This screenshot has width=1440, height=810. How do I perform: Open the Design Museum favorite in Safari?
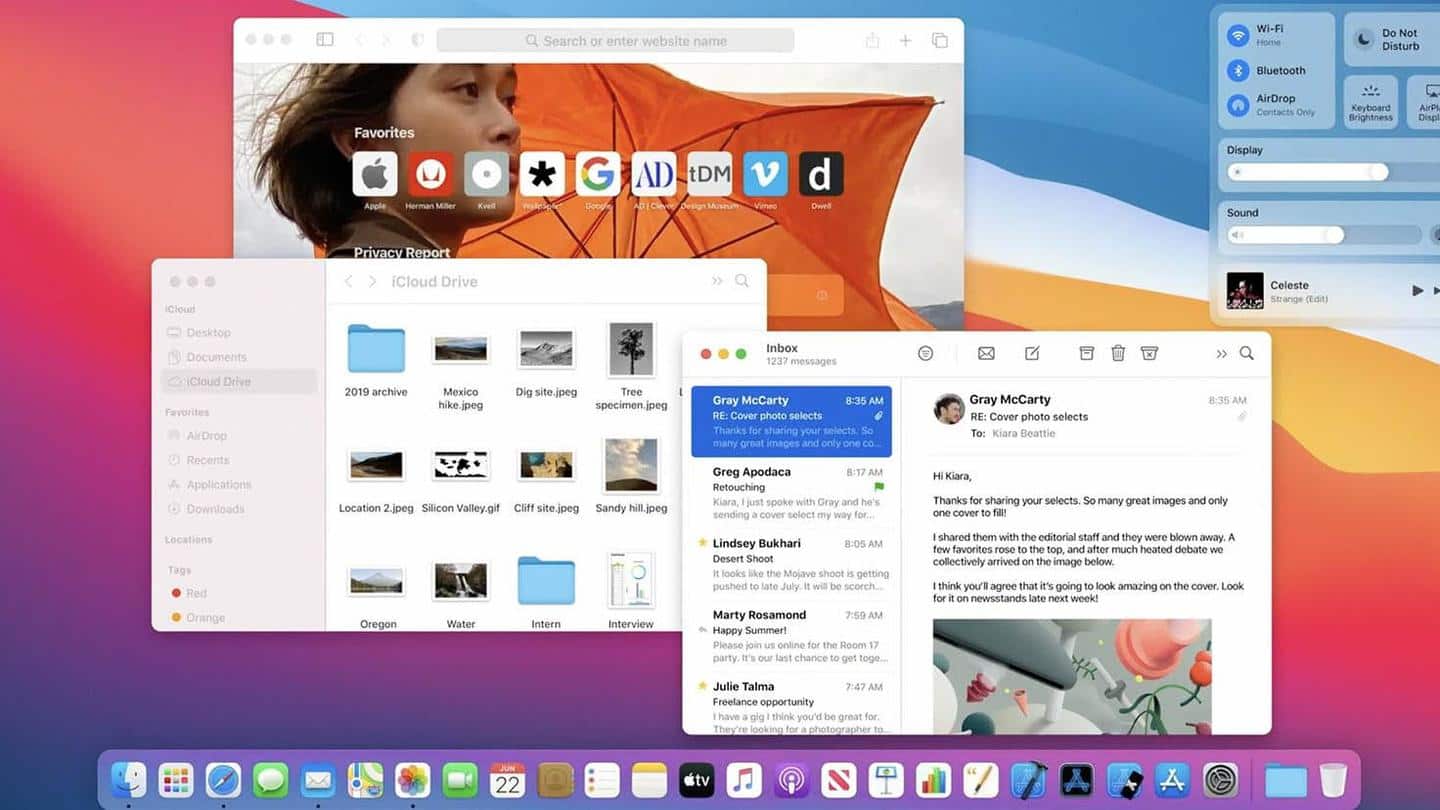point(709,175)
